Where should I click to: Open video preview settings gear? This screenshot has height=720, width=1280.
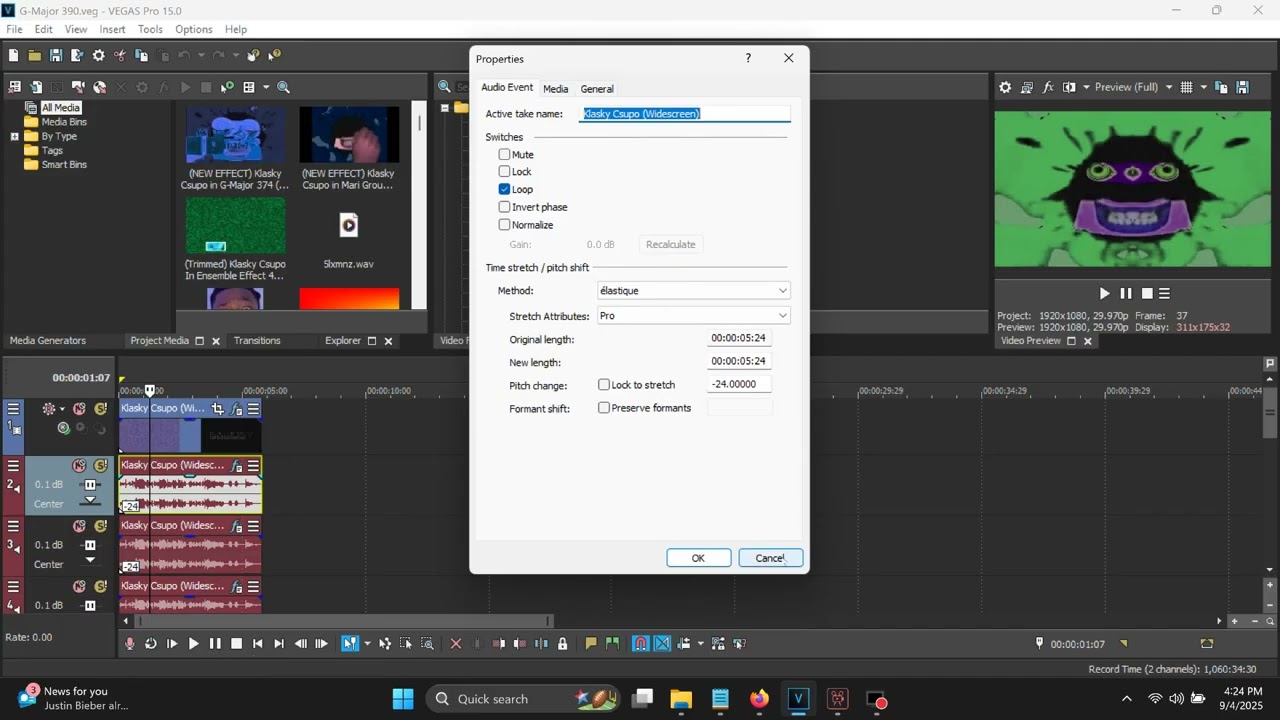(1005, 87)
